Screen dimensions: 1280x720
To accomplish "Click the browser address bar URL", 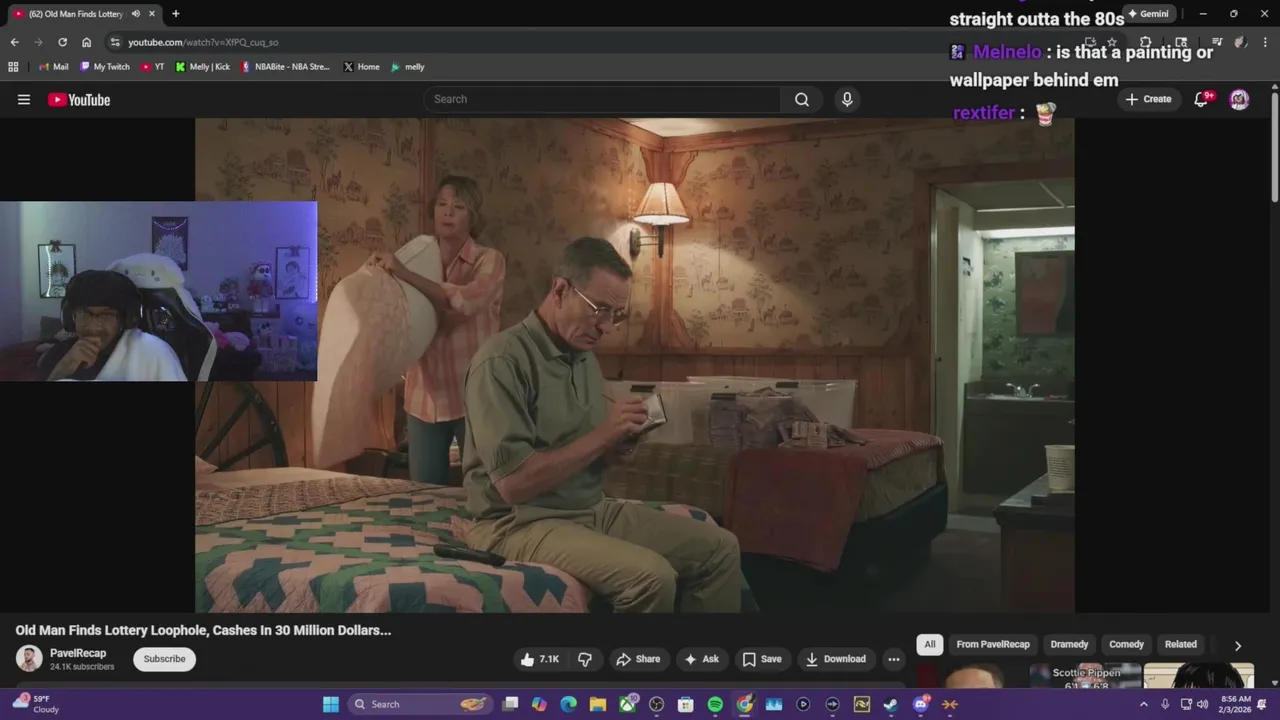I will 203,42.
